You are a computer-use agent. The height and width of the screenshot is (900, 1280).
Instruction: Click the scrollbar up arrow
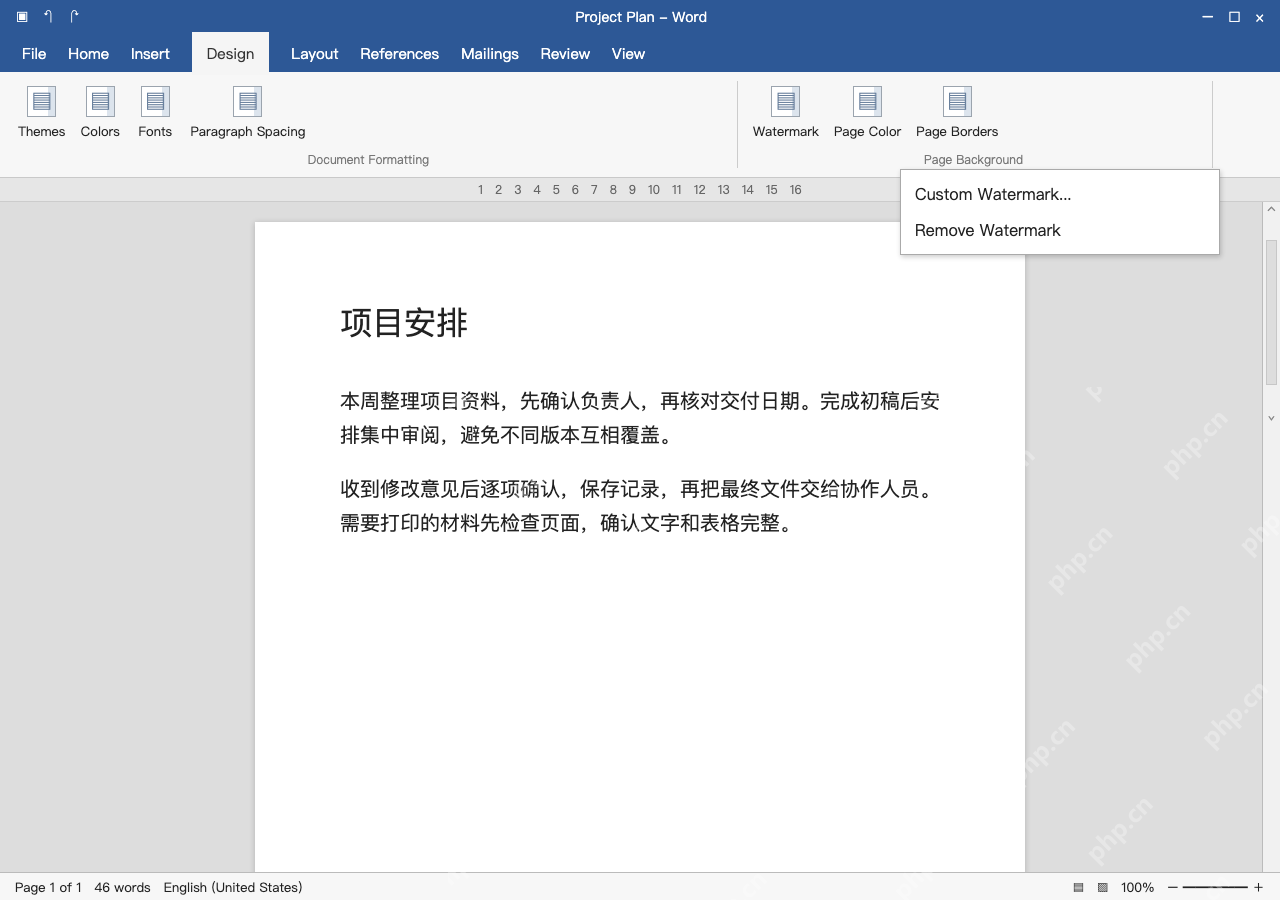1272,210
